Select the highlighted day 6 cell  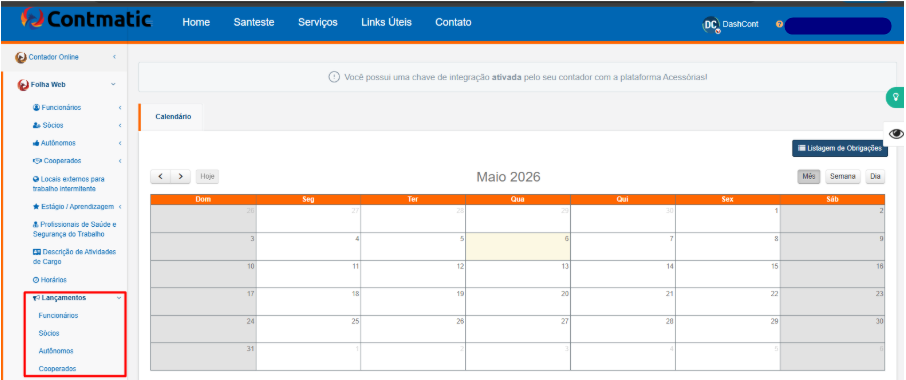coord(518,247)
